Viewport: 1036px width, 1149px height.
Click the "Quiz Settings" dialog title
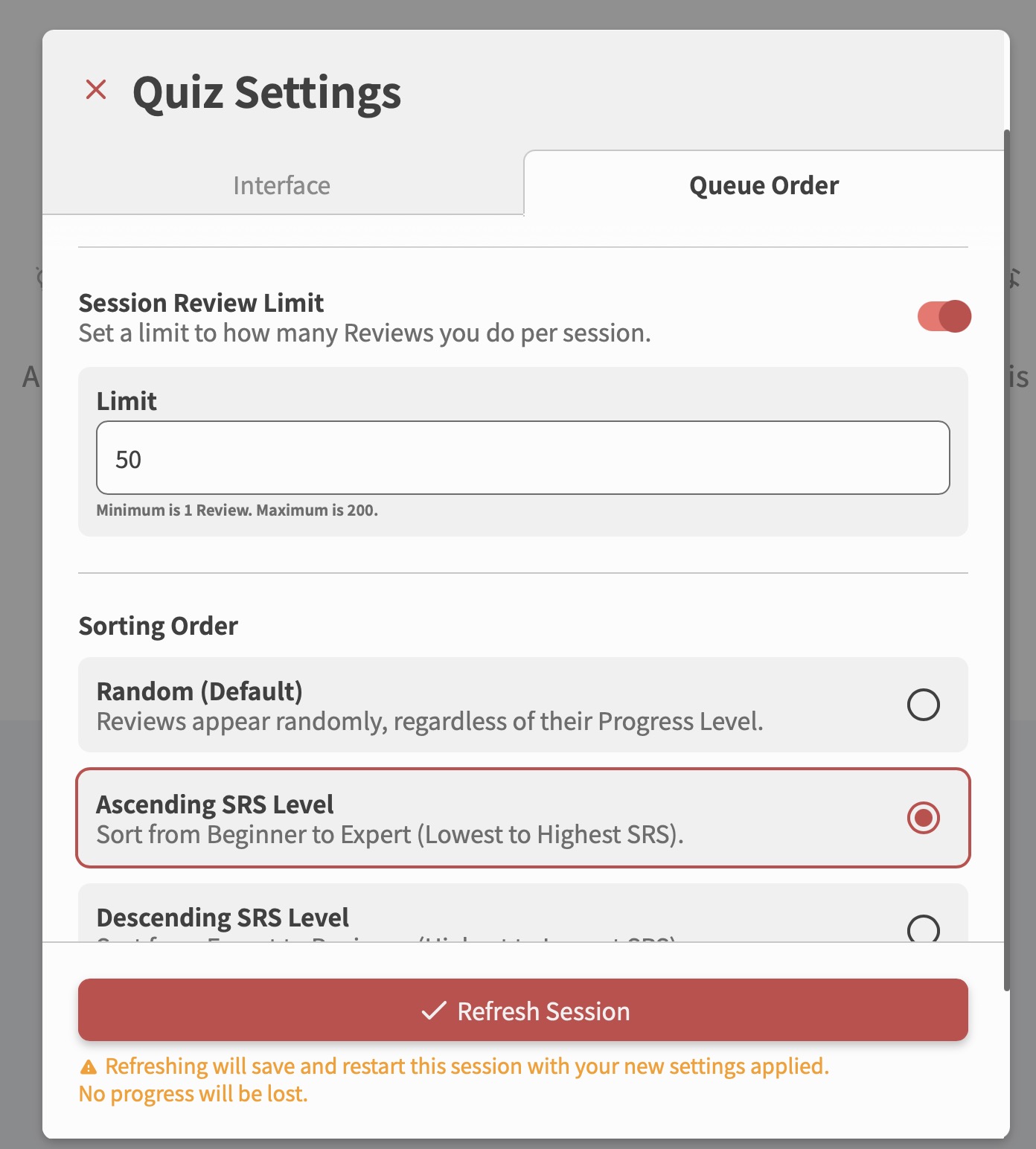(x=266, y=93)
